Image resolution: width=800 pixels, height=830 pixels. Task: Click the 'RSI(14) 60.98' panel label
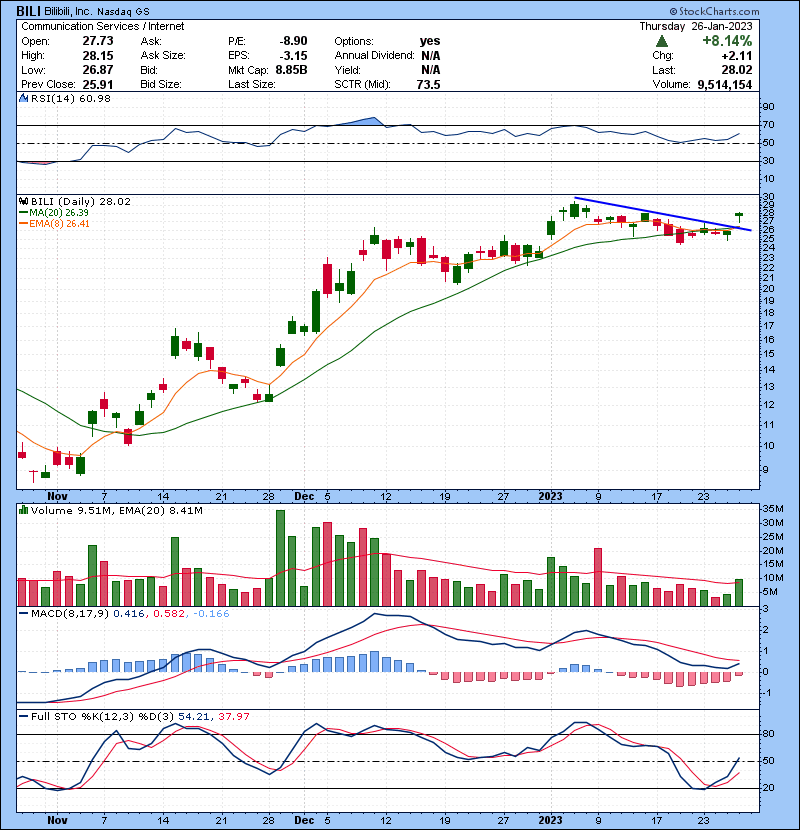pos(71,98)
